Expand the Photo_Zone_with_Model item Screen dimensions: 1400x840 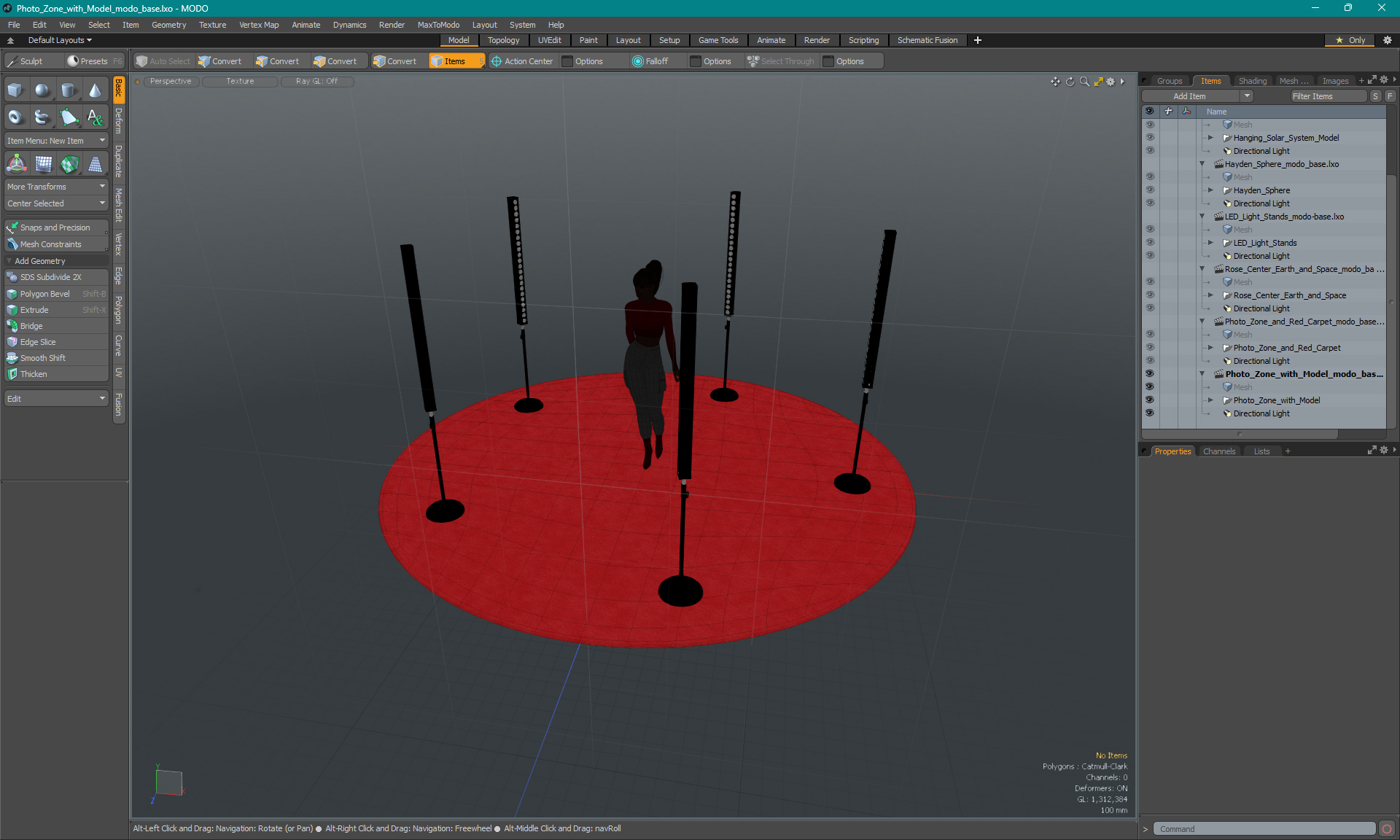[1211, 400]
